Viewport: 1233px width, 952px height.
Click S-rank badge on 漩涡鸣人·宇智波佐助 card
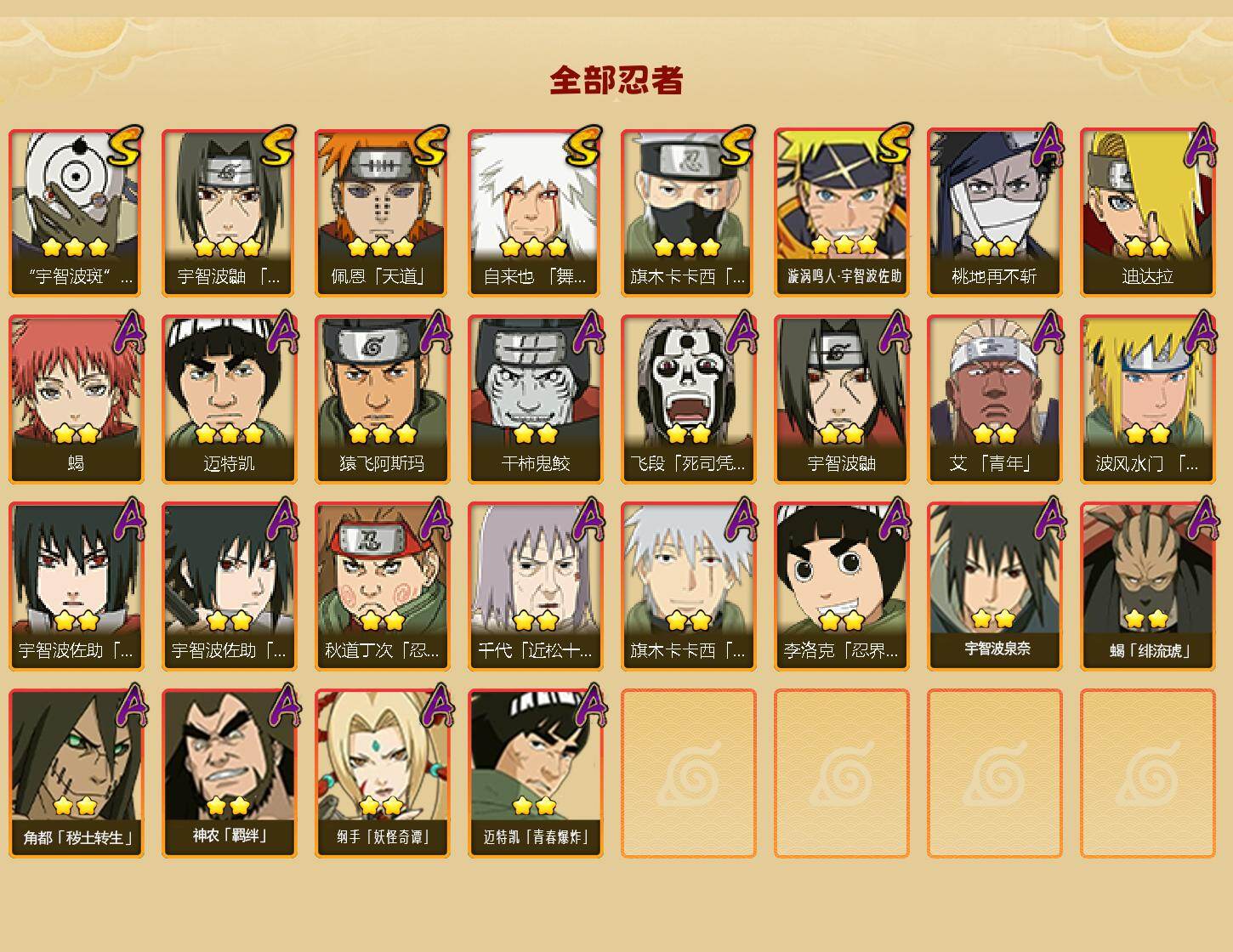pos(895,144)
